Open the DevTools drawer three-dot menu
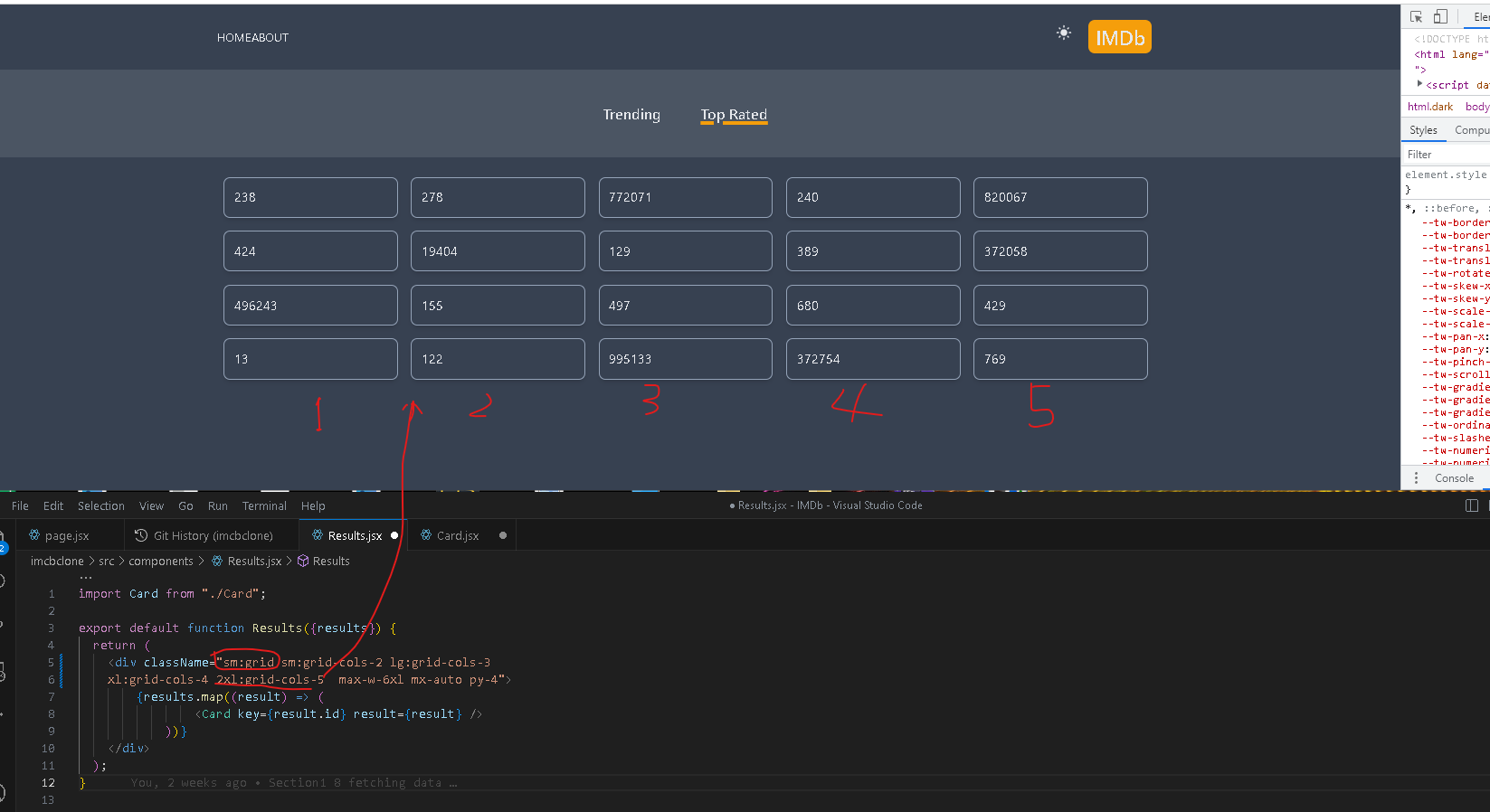The width and height of the screenshot is (1490, 812). pos(1417,477)
